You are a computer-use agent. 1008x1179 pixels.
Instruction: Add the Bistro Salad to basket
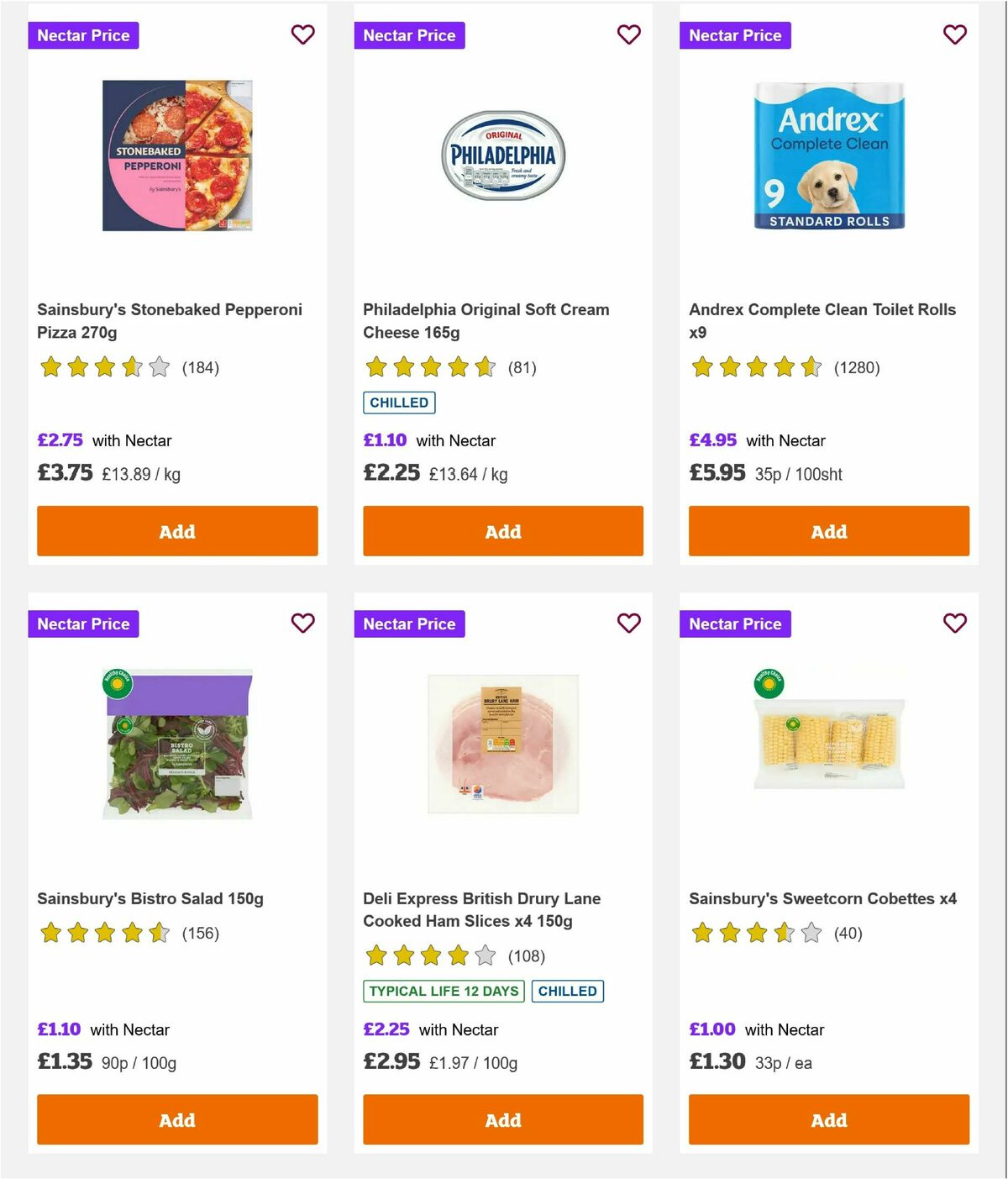click(x=177, y=1119)
